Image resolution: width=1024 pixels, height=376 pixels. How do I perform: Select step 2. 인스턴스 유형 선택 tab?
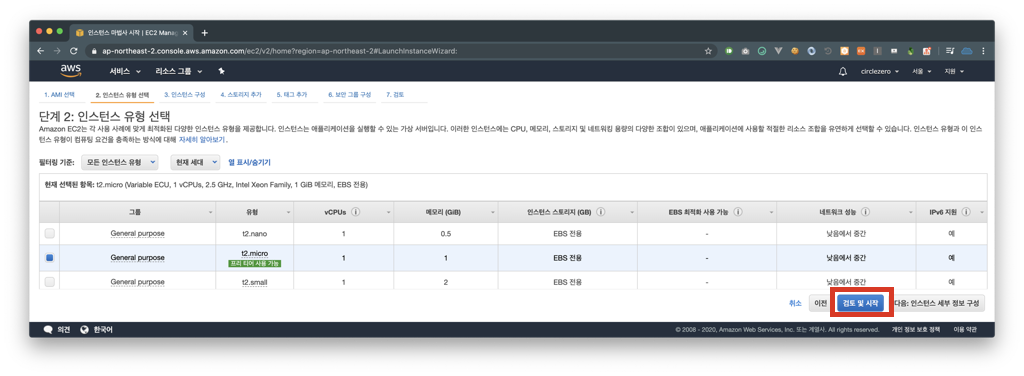click(121, 95)
